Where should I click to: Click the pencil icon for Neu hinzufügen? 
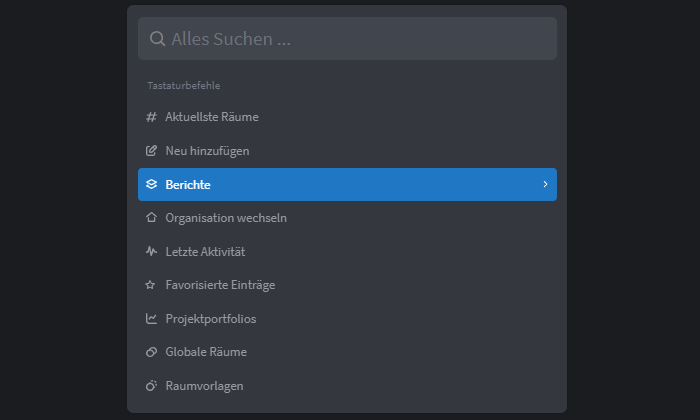[151, 151]
